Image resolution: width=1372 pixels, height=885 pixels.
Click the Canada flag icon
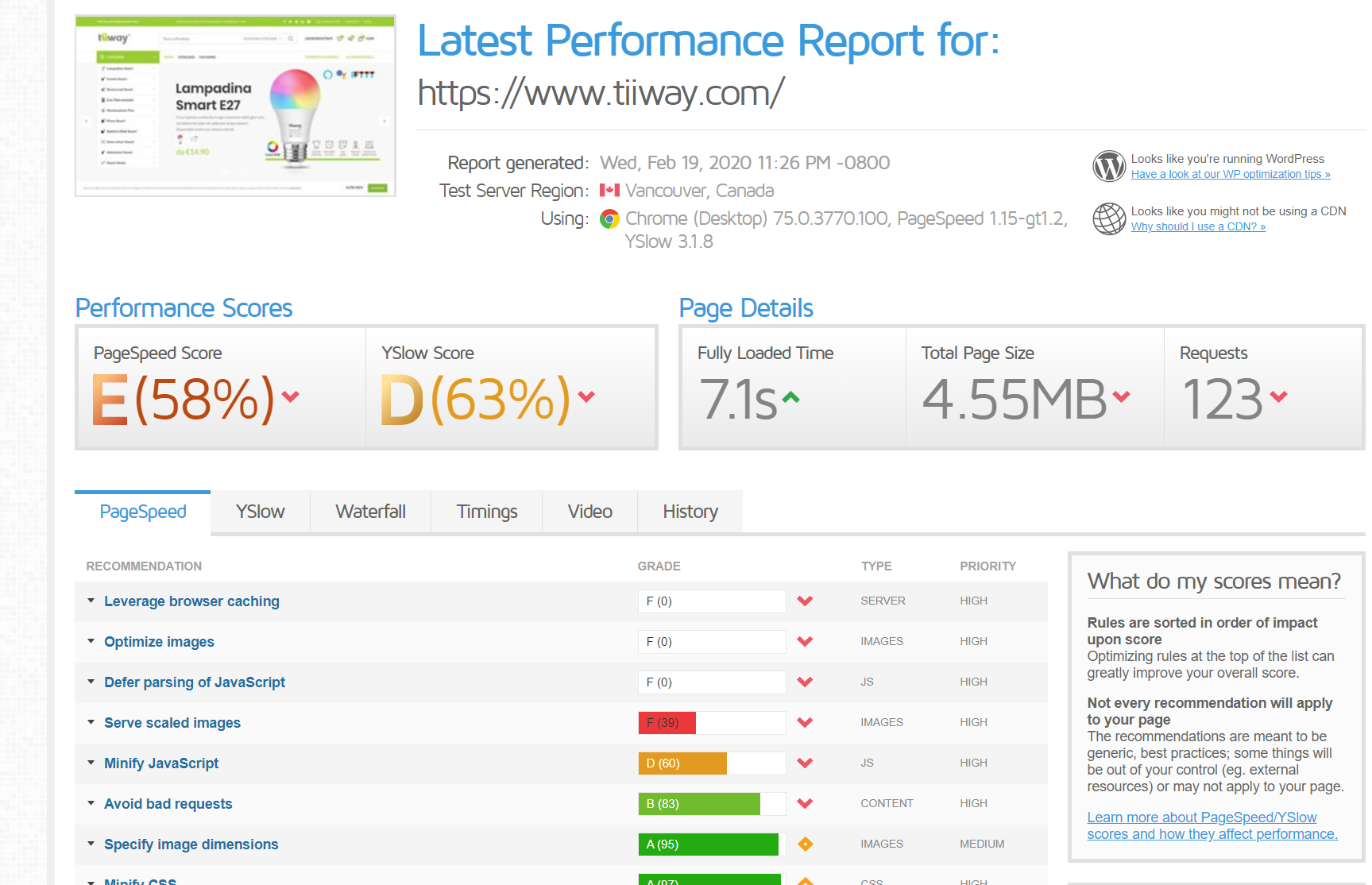(x=609, y=191)
